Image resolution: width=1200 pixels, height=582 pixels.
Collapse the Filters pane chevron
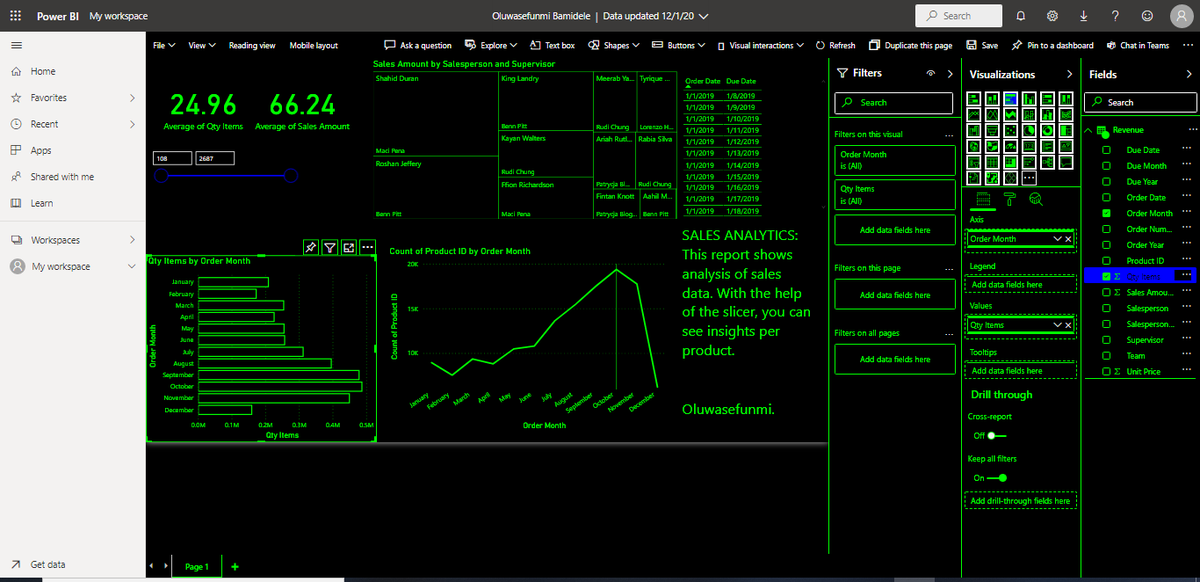[949, 74]
